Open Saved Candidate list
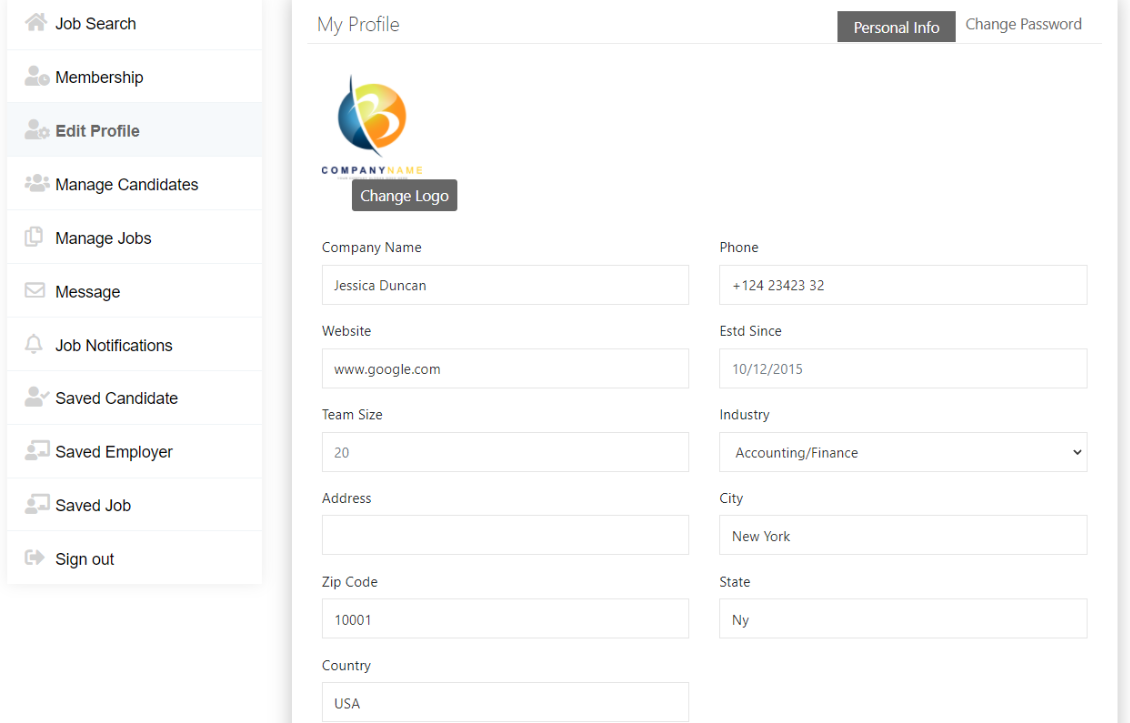The height and width of the screenshot is (723, 1130). pos(134,398)
